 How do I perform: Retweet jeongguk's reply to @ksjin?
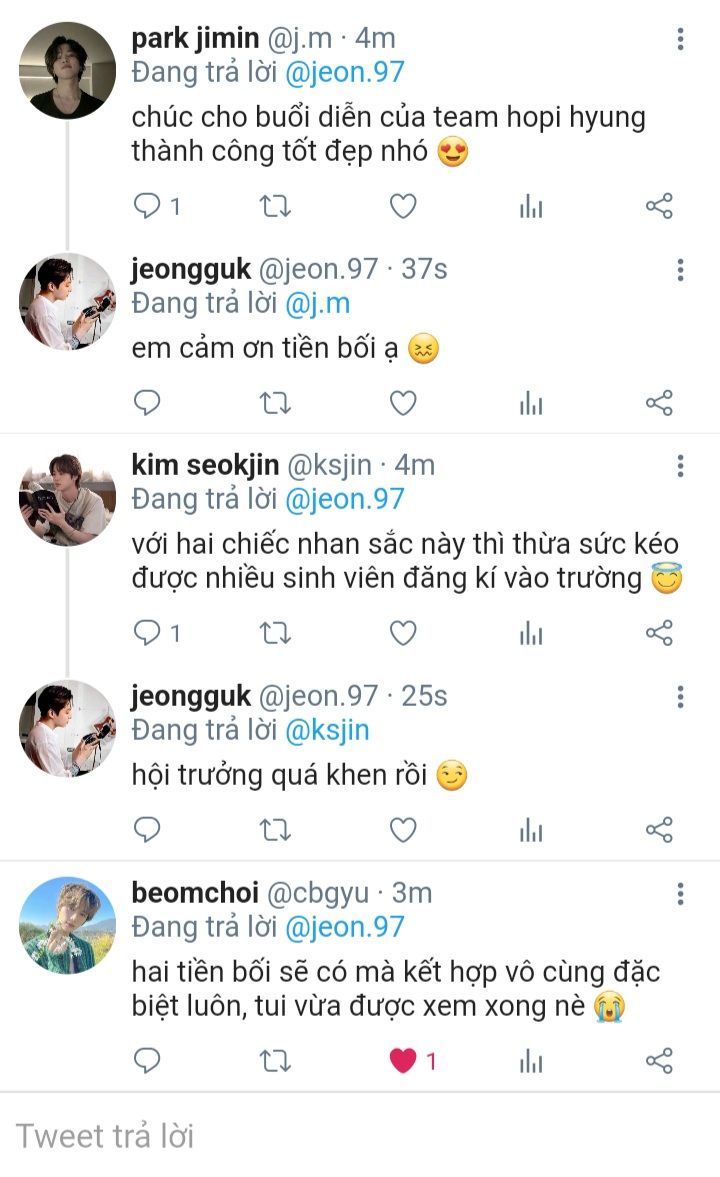(x=275, y=829)
